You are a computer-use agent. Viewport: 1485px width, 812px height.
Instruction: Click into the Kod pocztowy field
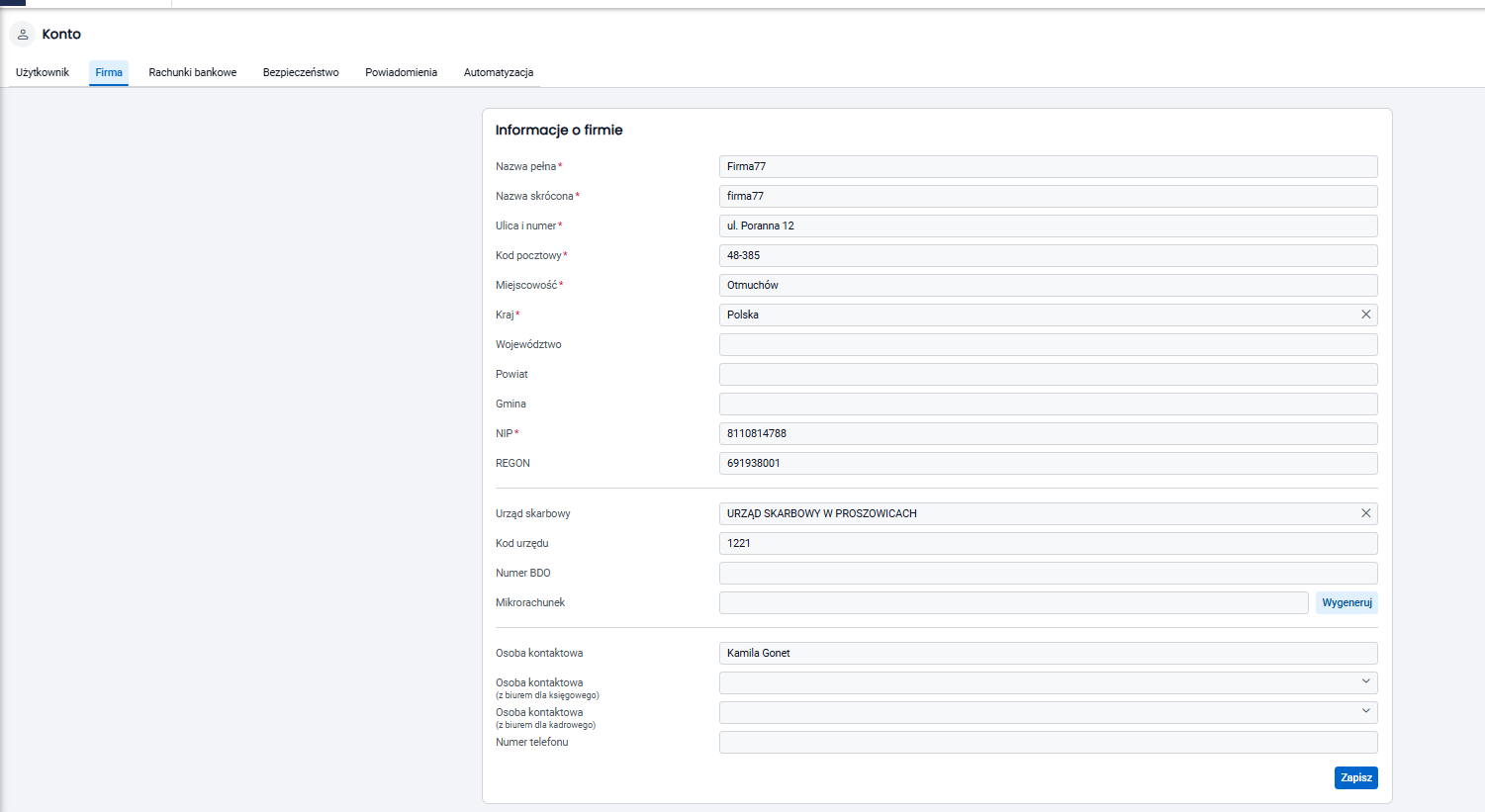1049,255
